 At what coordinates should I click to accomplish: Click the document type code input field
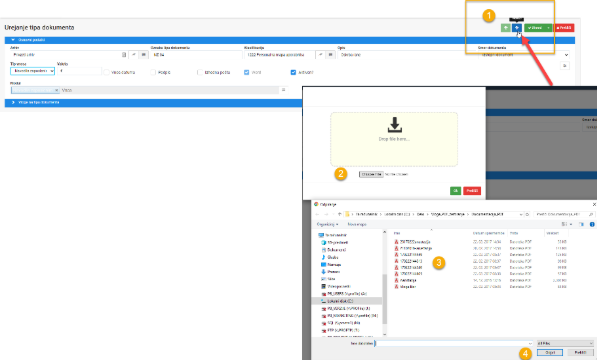[x=196, y=55]
